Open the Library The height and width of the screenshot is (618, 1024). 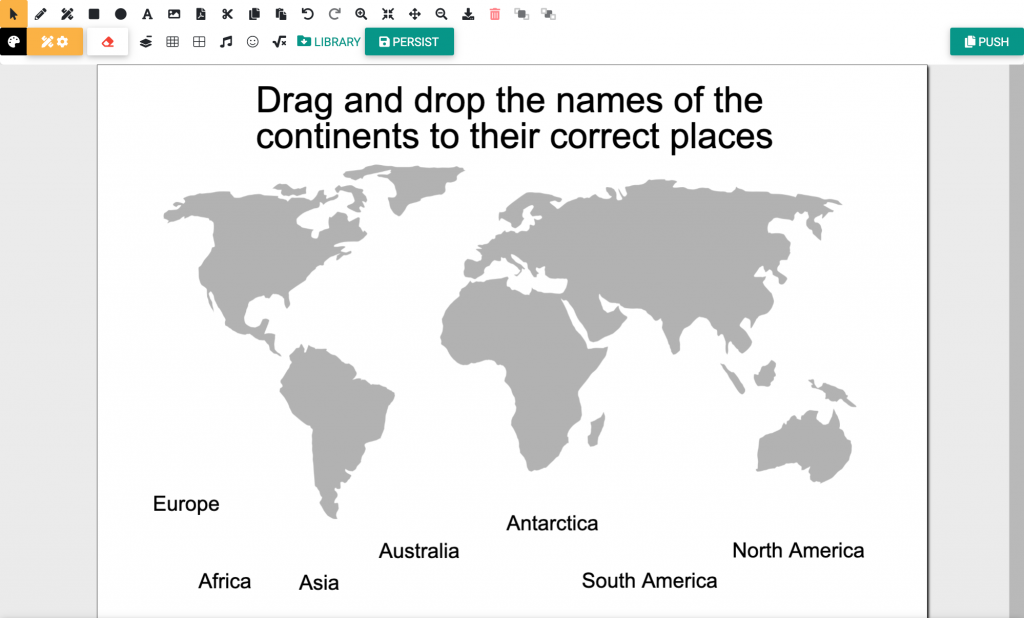(328, 42)
